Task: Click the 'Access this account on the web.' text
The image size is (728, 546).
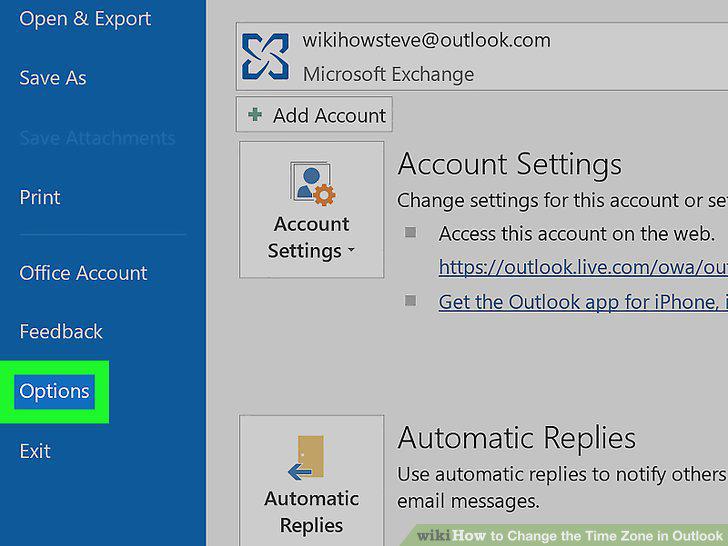Action: coord(577,234)
